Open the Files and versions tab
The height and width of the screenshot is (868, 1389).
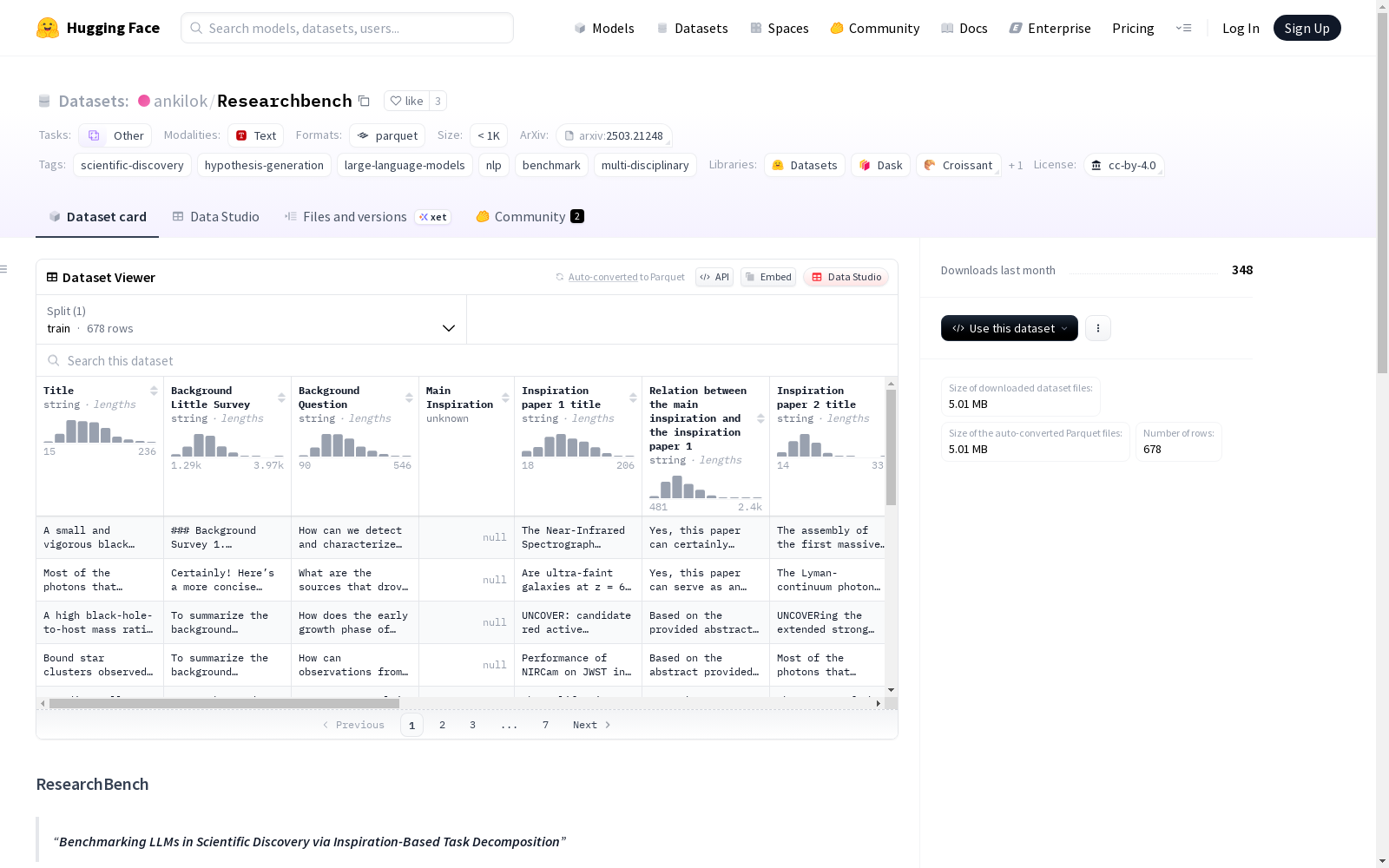367,217
